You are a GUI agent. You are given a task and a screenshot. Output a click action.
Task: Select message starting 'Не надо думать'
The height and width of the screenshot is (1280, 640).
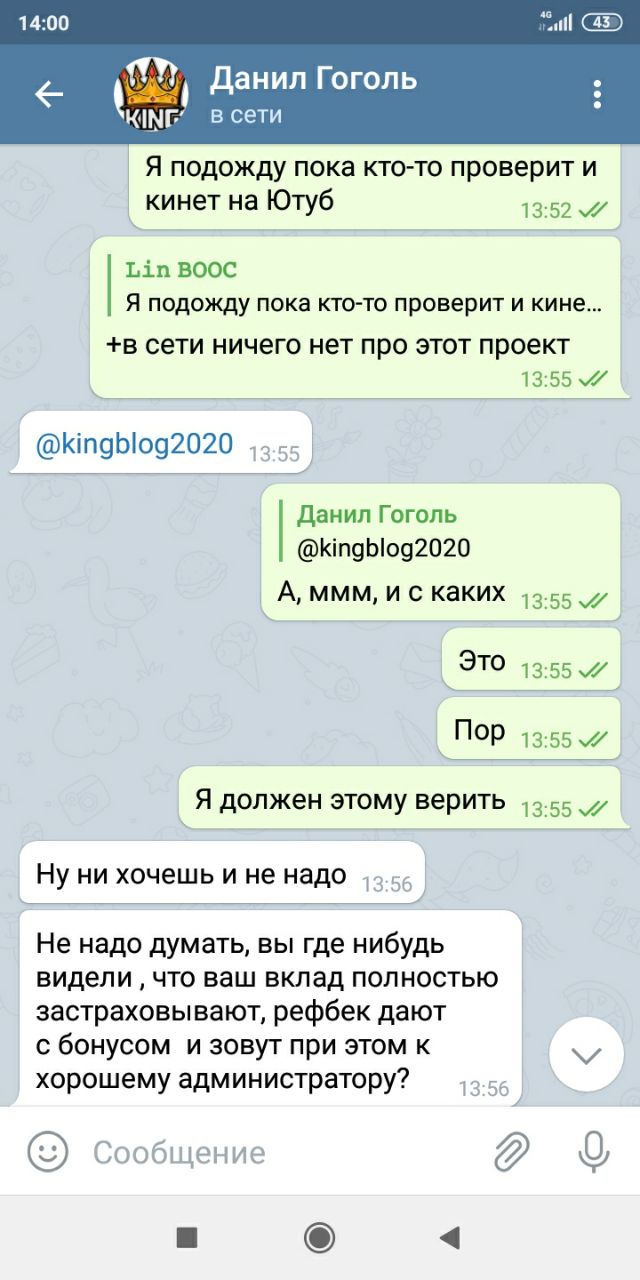point(271,1008)
